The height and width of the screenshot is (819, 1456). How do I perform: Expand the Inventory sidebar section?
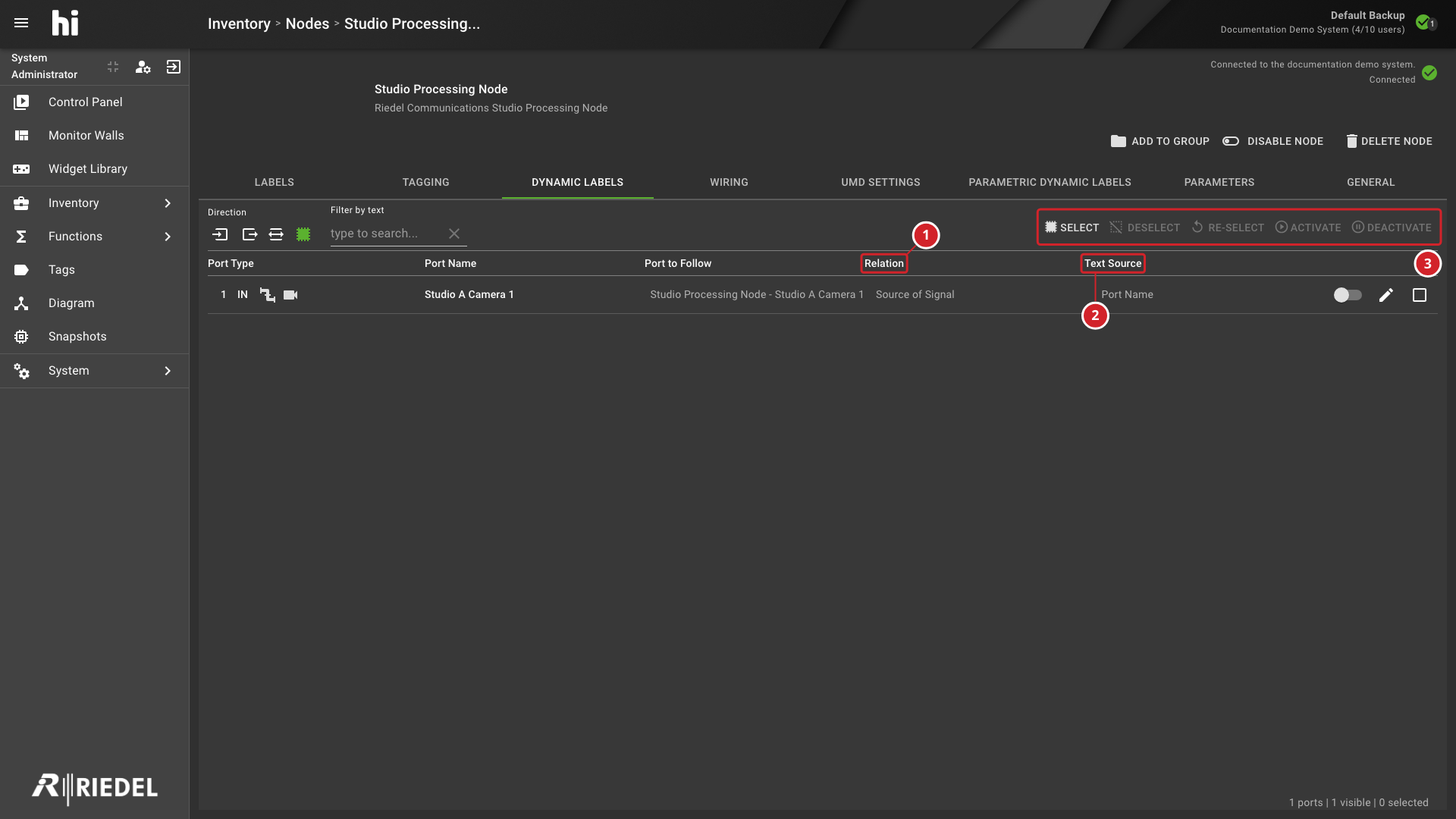coord(95,202)
